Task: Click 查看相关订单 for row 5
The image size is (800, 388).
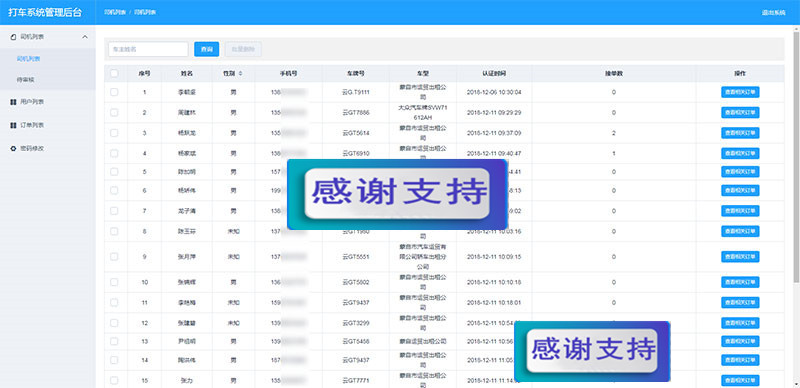Action: (x=740, y=172)
